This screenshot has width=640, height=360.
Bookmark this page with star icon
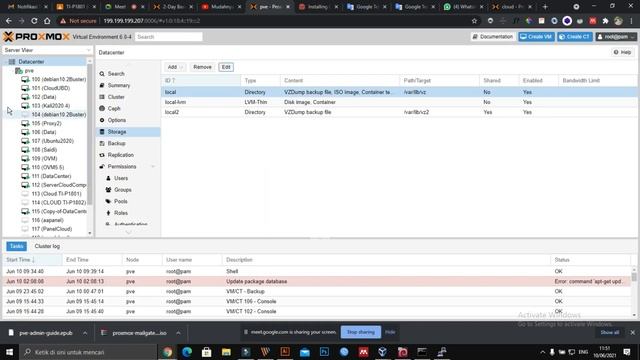click(x=474, y=21)
